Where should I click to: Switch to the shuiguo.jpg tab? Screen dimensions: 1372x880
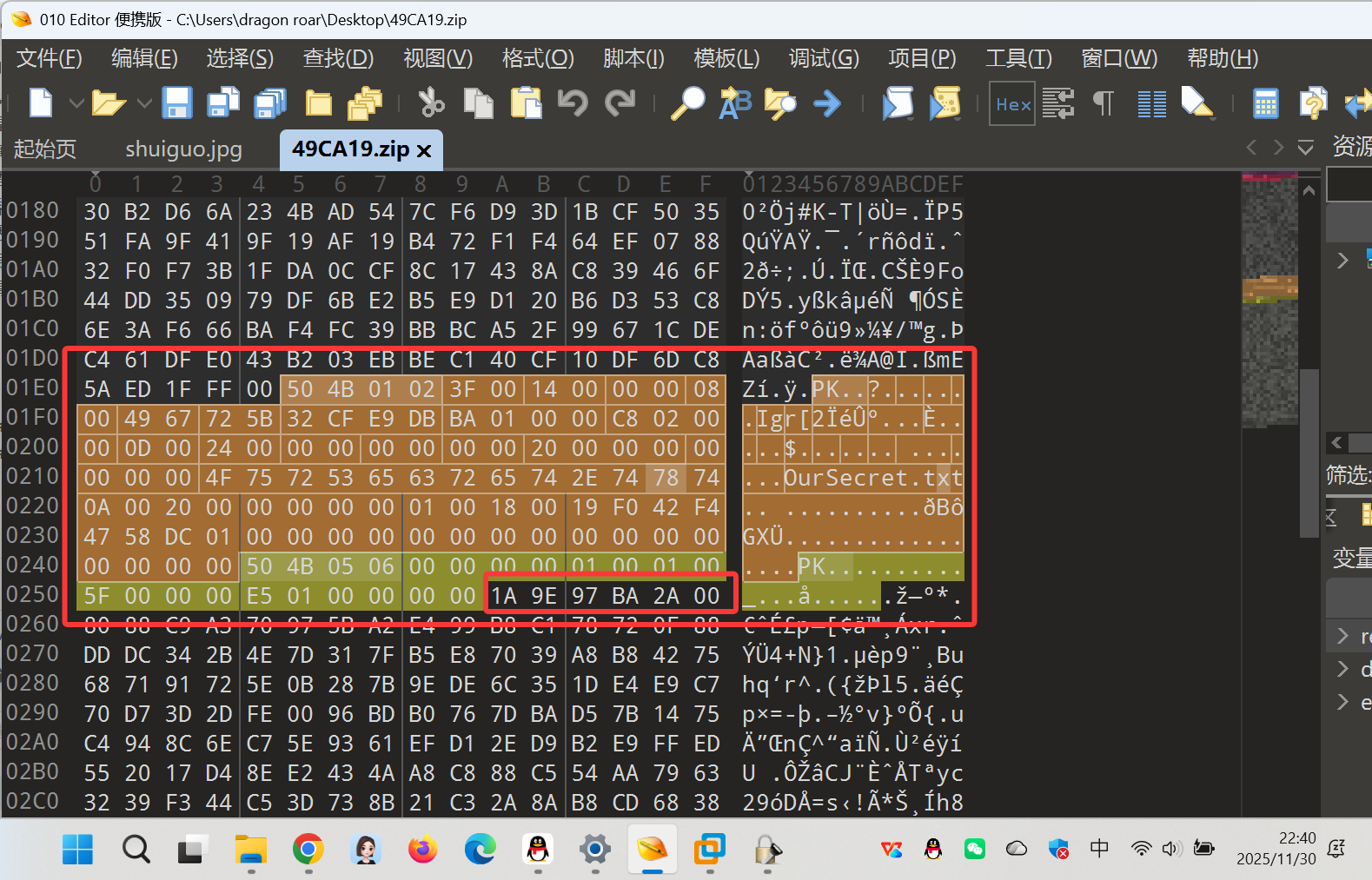tap(183, 149)
